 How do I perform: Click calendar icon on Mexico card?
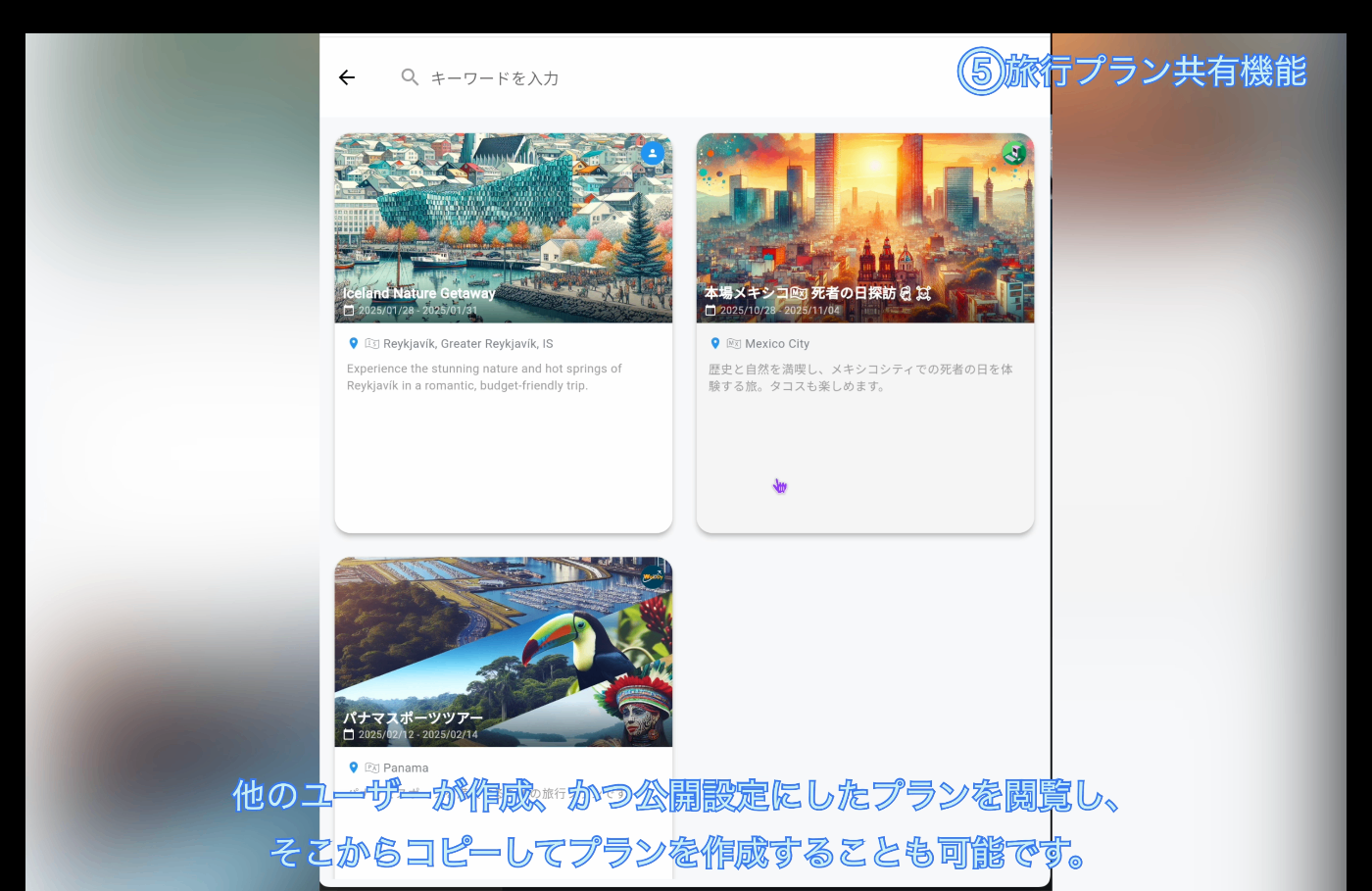710,311
